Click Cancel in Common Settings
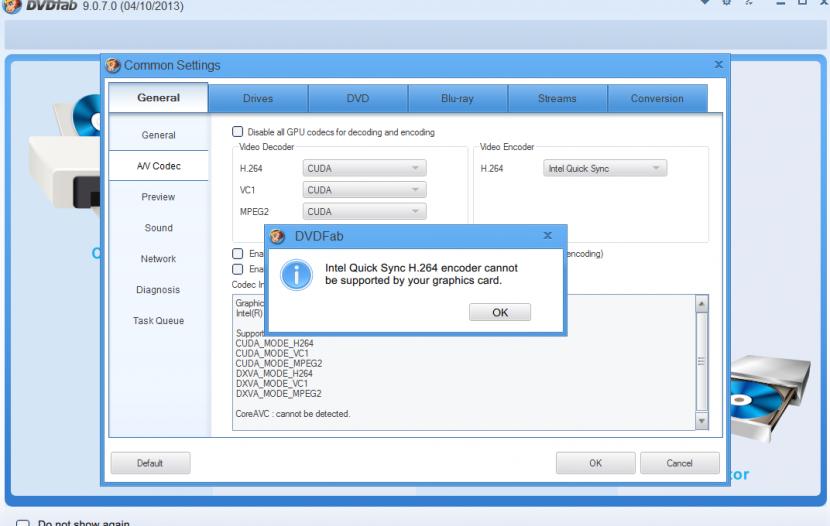830x526 pixels. [680, 463]
